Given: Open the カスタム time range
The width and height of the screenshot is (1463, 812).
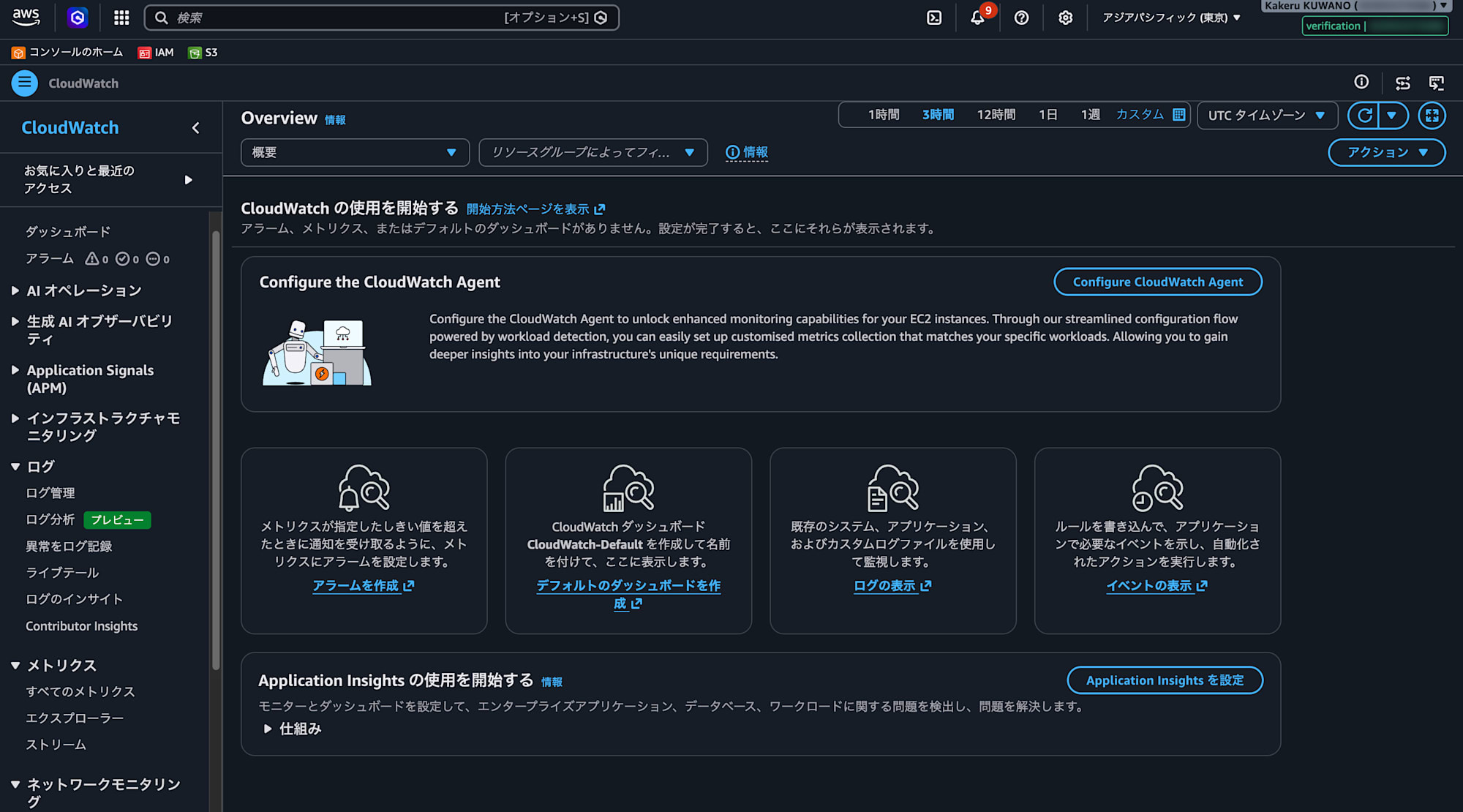Looking at the screenshot, I should (1140, 115).
